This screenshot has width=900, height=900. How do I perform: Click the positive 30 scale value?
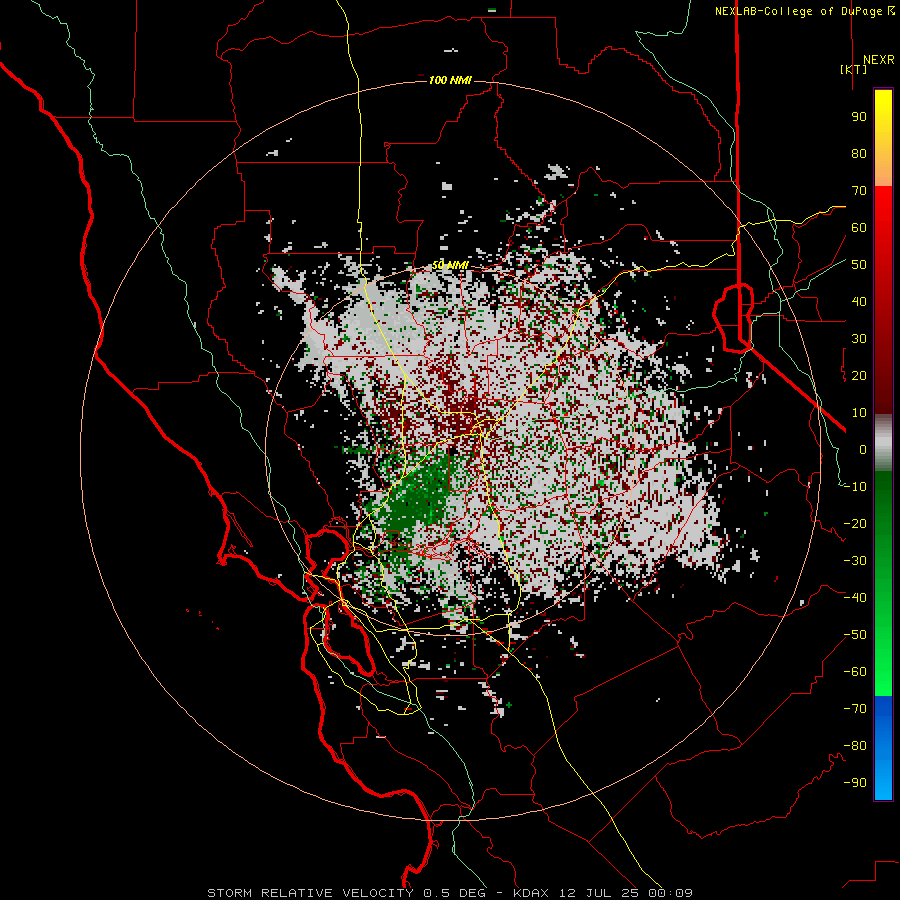pyautogui.click(x=859, y=339)
